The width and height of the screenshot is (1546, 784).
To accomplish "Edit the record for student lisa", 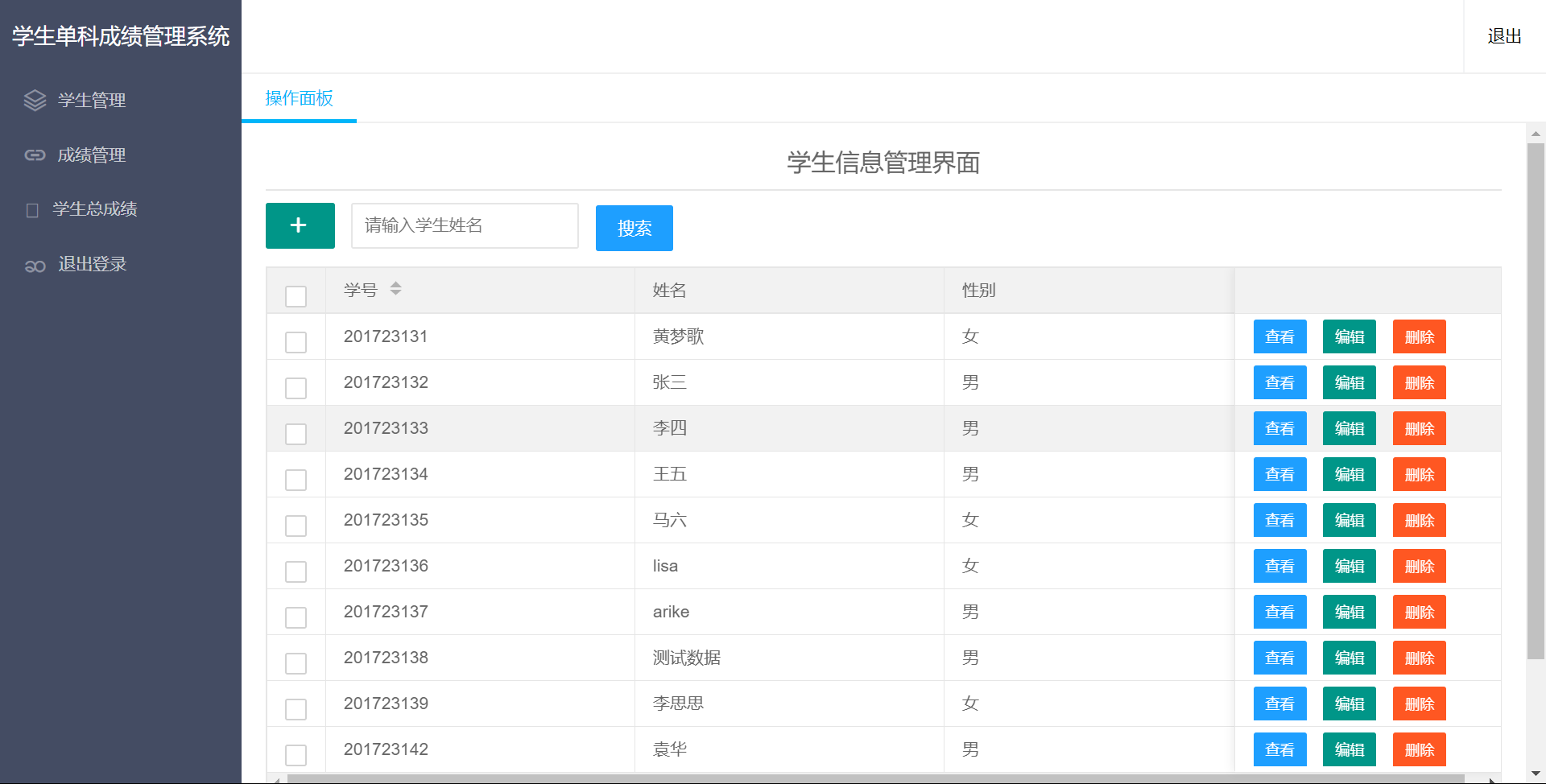I will click(1349, 566).
